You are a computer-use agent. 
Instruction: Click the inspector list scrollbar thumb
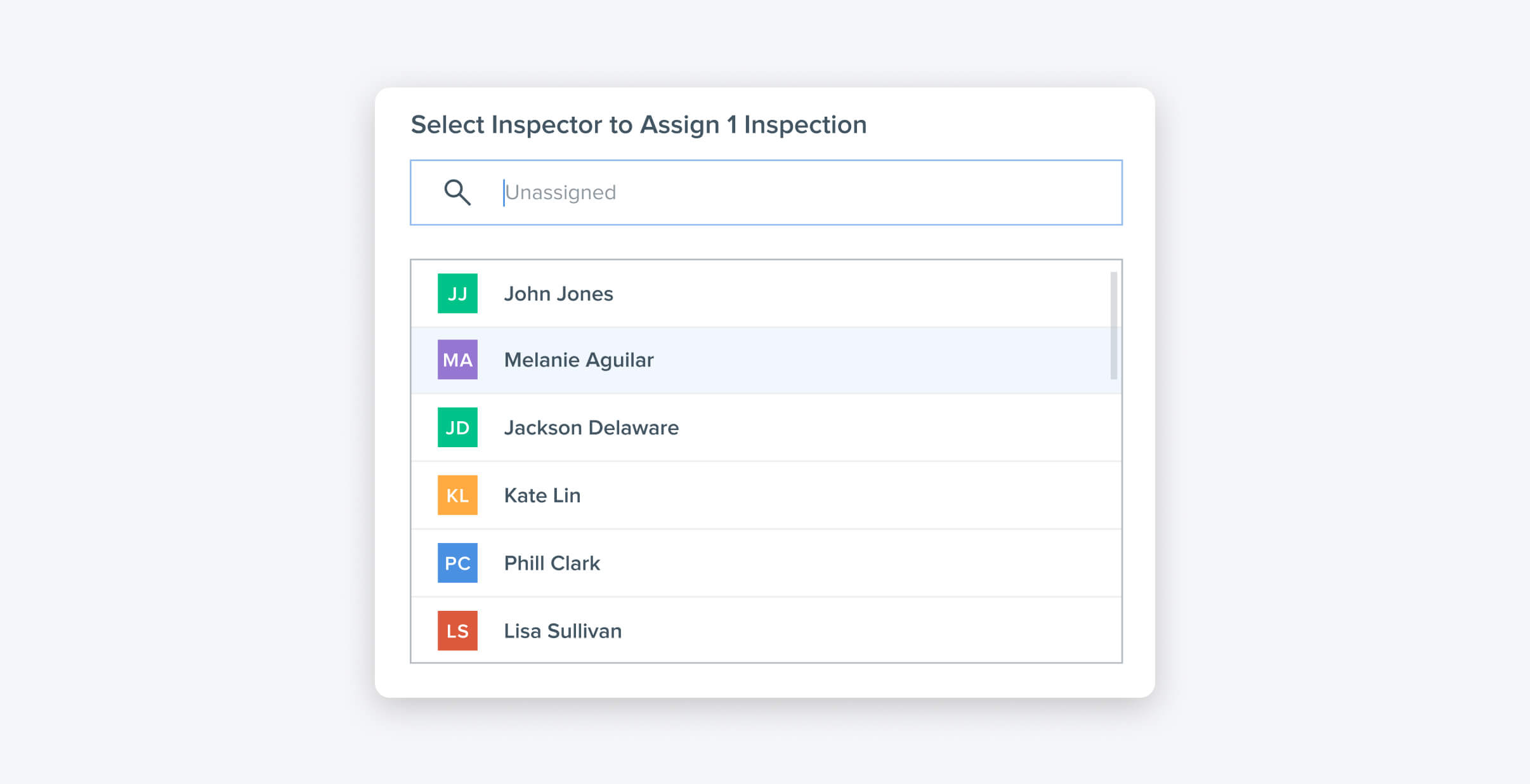1113,325
